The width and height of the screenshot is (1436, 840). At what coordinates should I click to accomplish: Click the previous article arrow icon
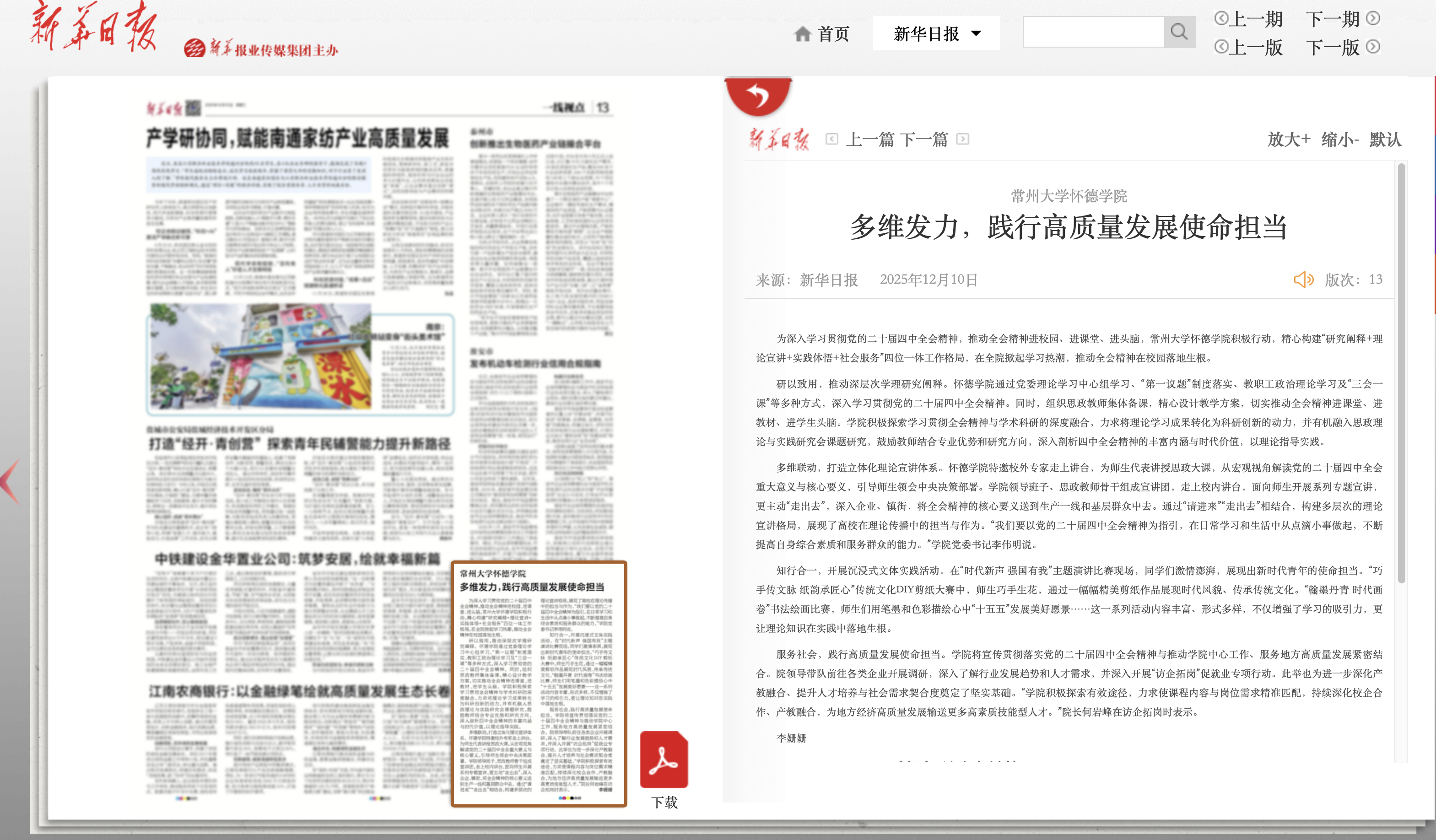tap(831, 139)
